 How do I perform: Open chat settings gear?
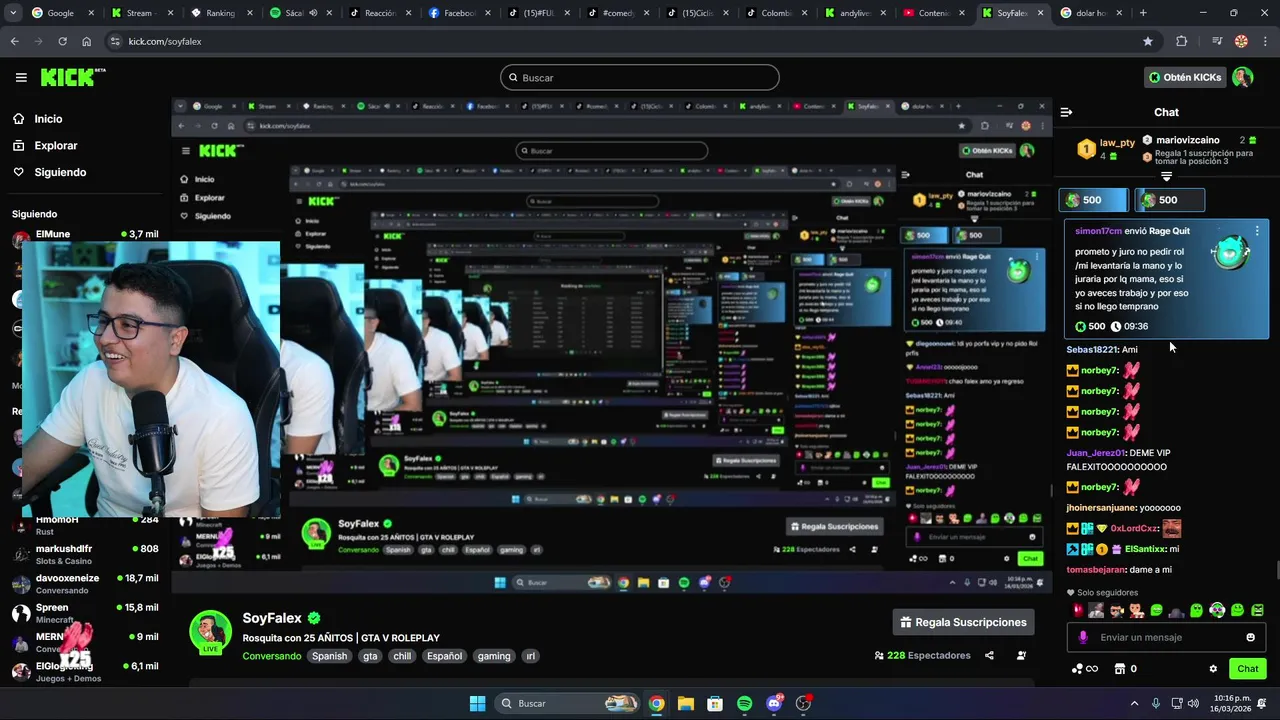click(x=1213, y=669)
